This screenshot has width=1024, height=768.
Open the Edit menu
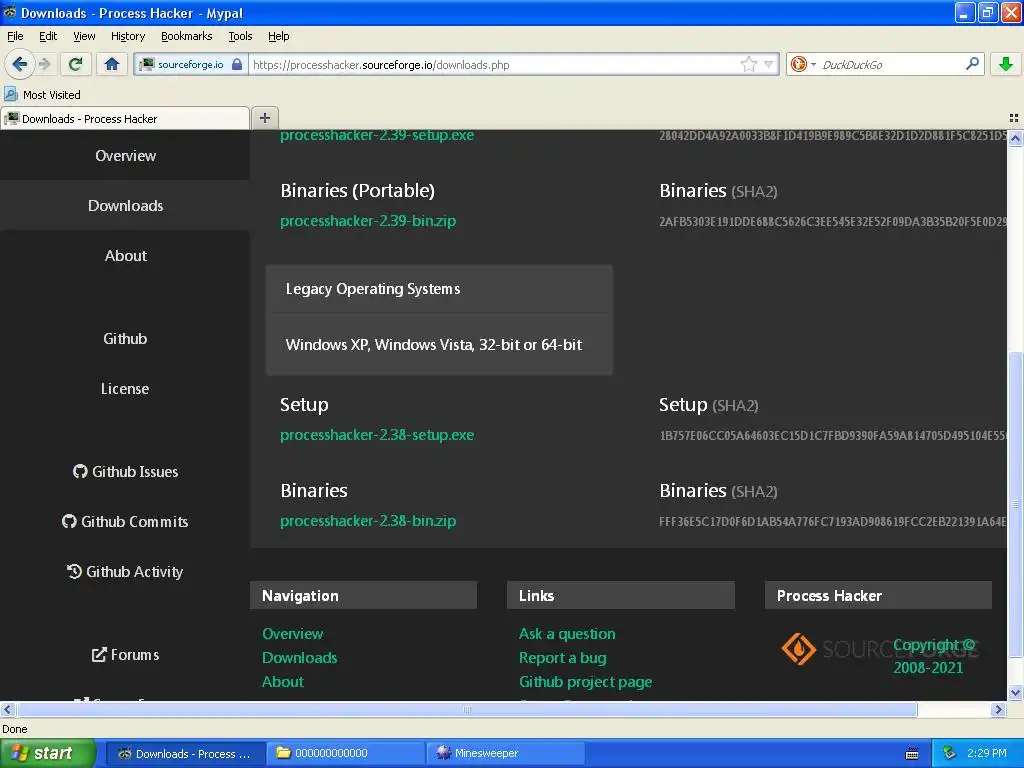point(48,36)
